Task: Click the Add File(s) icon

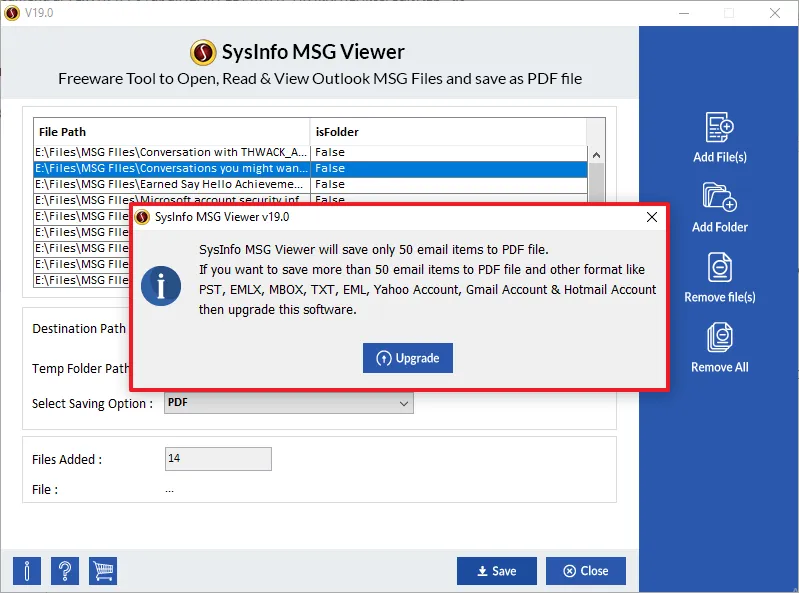Action: pos(720,127)
